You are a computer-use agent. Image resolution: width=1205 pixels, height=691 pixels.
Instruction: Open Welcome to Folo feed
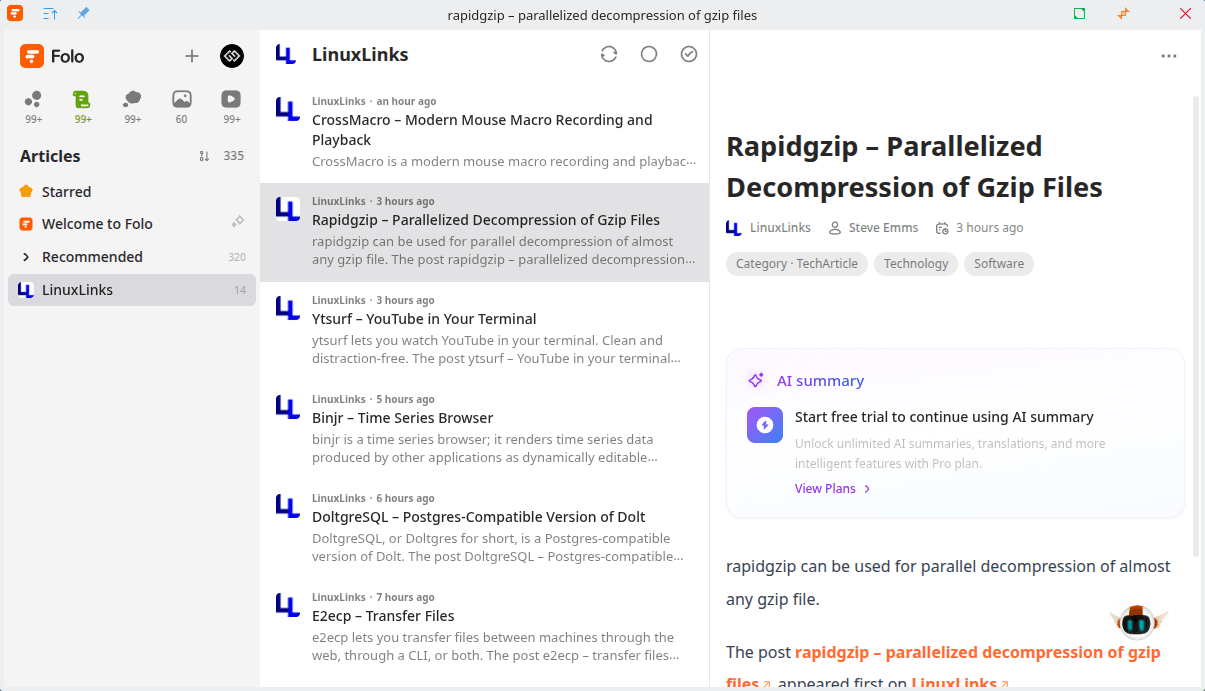pos(97,224)
